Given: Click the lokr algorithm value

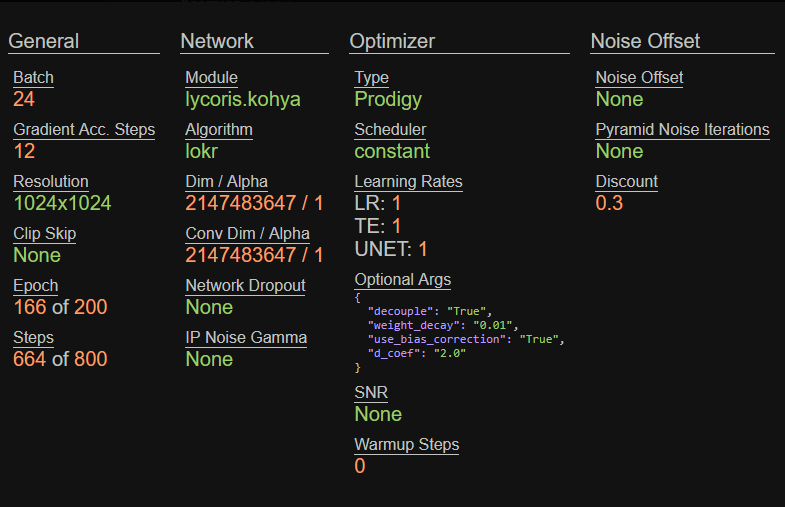Looking at the screenshot, I should click(x=202, y=151).
